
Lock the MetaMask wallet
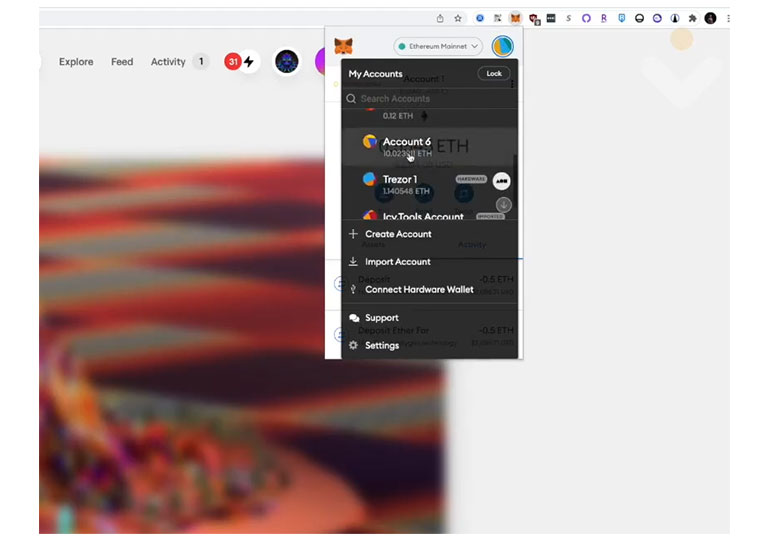494,73
